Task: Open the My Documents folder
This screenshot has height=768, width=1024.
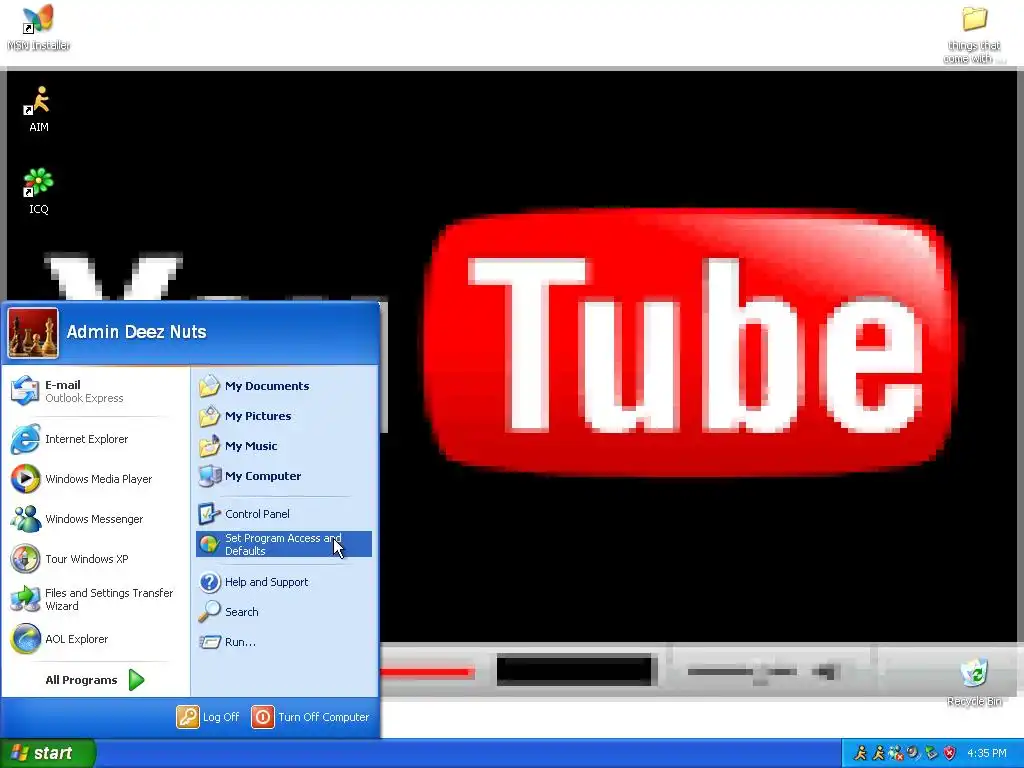Action: 283,386
